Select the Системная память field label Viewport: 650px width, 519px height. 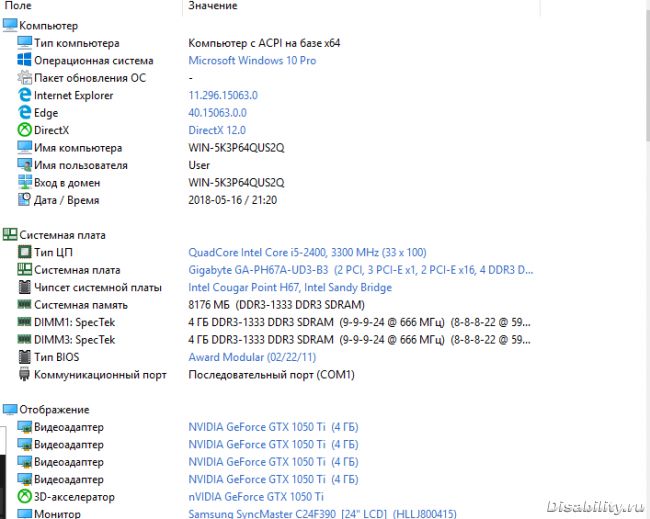coord(81,305)
